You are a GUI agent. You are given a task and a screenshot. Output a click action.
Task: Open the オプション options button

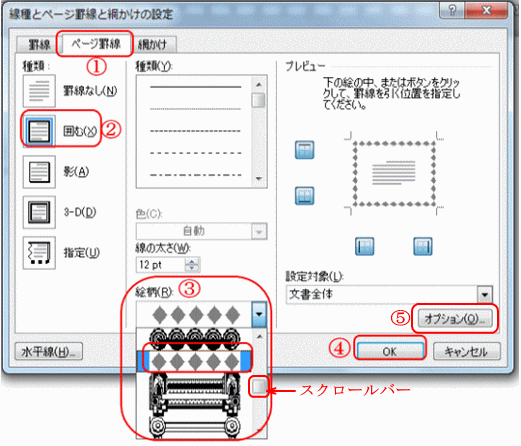click(x=455, y=319)
